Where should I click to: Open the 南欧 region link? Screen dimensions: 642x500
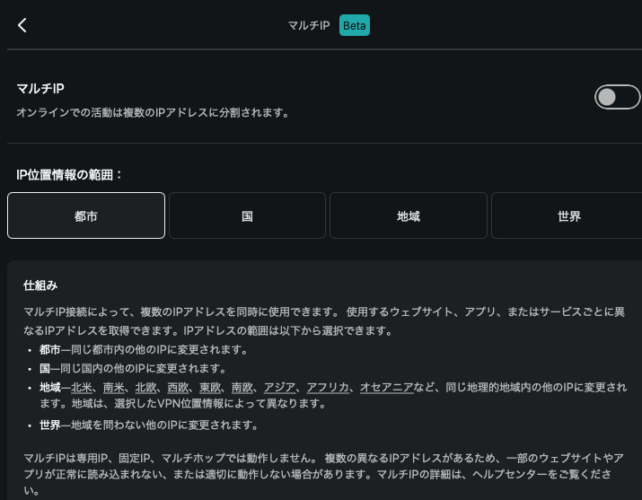(242, 387)
